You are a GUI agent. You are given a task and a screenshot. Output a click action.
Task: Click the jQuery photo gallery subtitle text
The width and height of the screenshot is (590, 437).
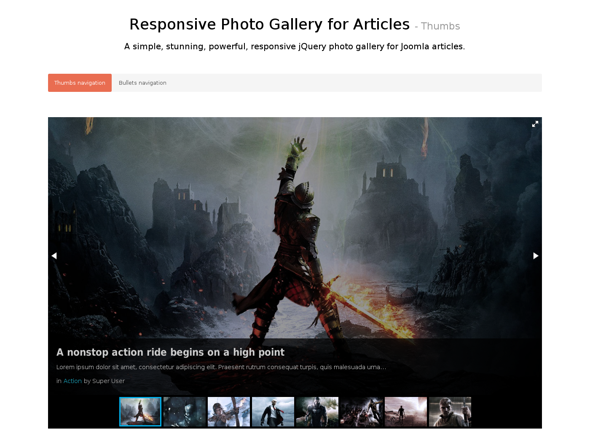point(294,47)
